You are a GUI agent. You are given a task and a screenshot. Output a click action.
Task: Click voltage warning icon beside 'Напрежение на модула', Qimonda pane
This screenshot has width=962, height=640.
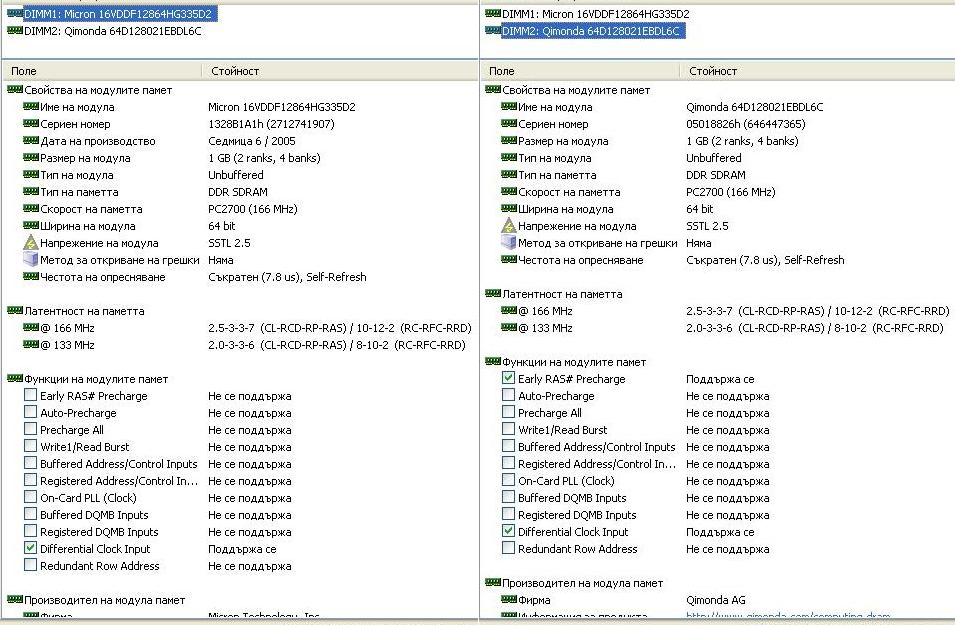point(509,226)
